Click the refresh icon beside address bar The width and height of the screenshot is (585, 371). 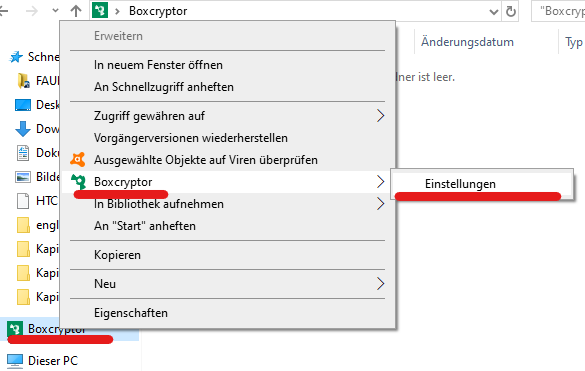pyautogui.click(x=511, y=12)
